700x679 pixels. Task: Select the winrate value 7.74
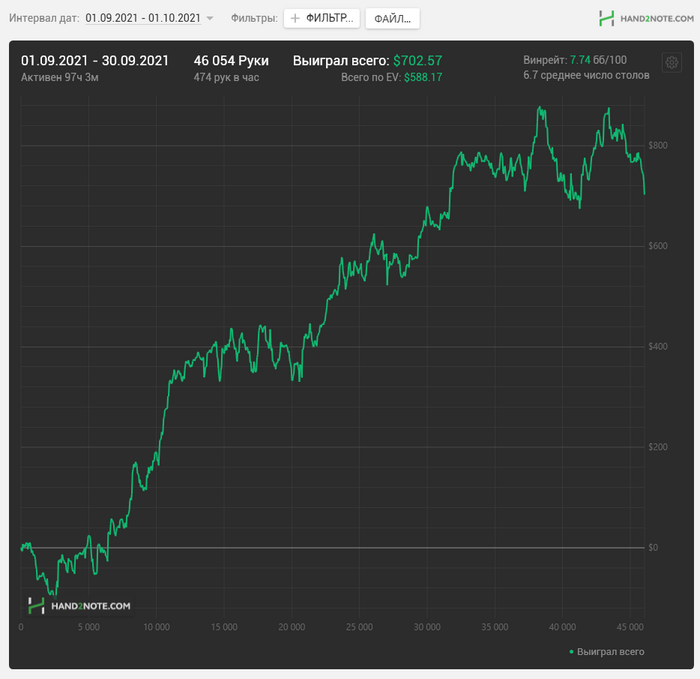click(x=580, y=60)
